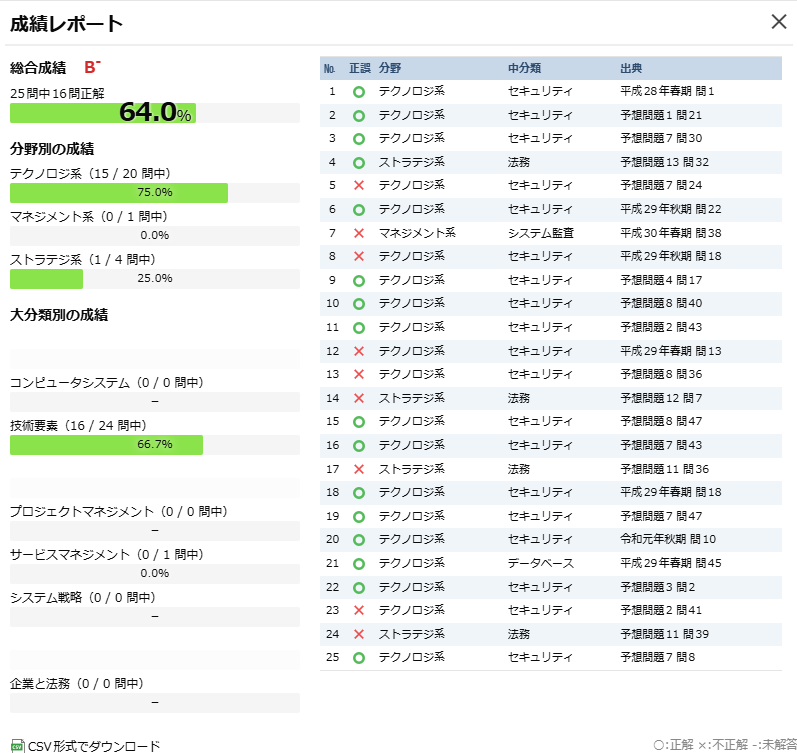Click the green circle in row 25
Image resolution: width=797 pixels, height=753 pixels.
[359, 658]
